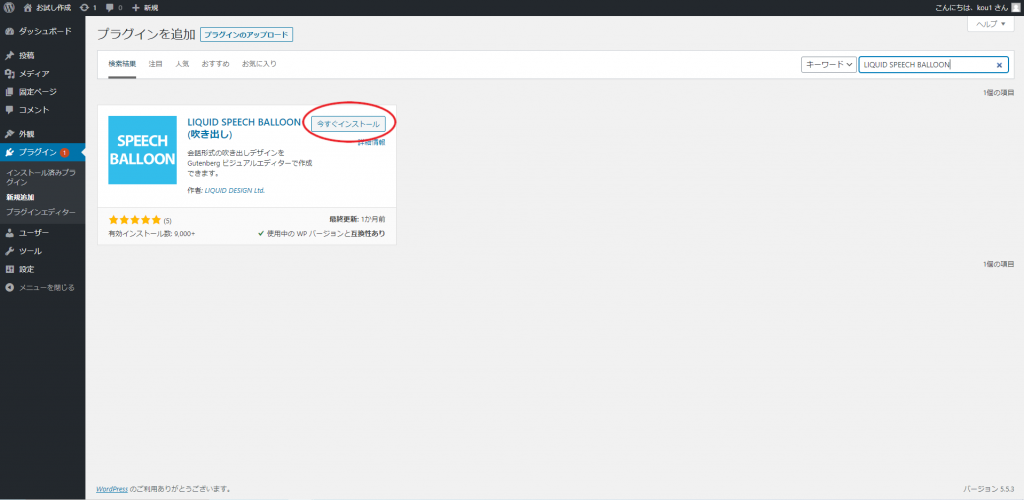The height and width of the screenshot is (500, 1024).
Task: Click the plus icon for new content
Action: (136, 7)
